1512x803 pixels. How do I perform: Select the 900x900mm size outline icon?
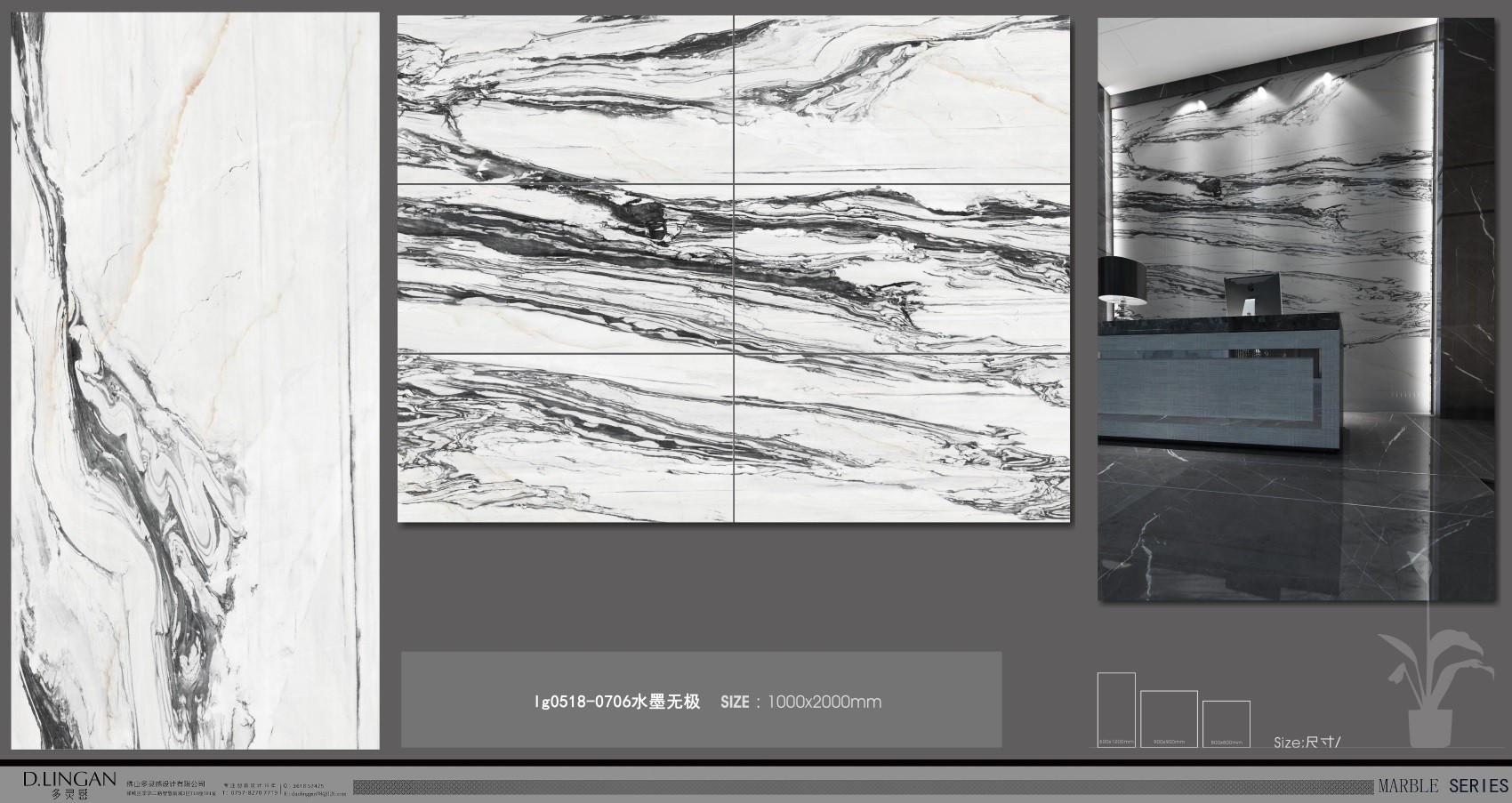click(1169, 719)
